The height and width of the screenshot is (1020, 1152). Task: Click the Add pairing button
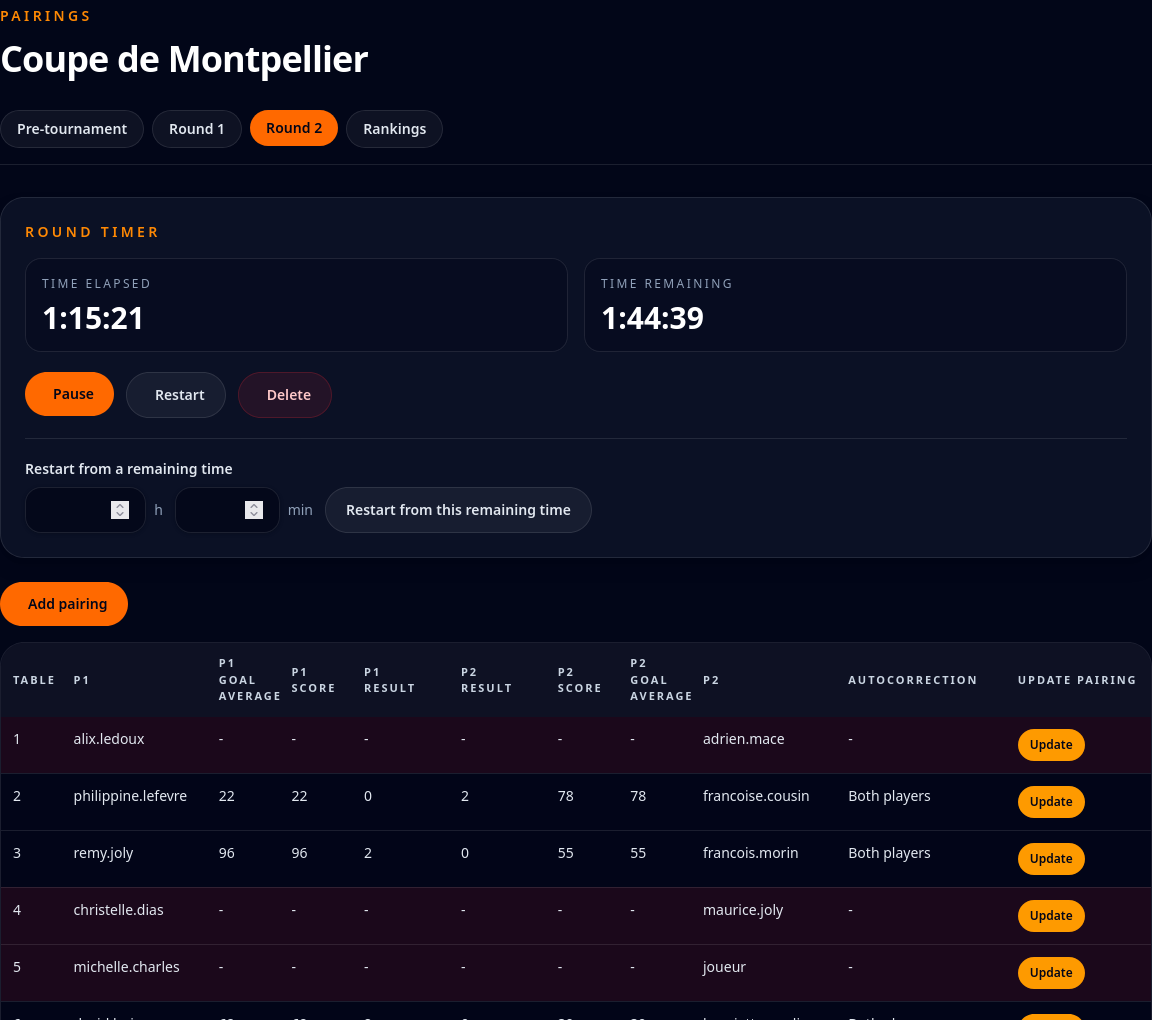tap(64, 604)
